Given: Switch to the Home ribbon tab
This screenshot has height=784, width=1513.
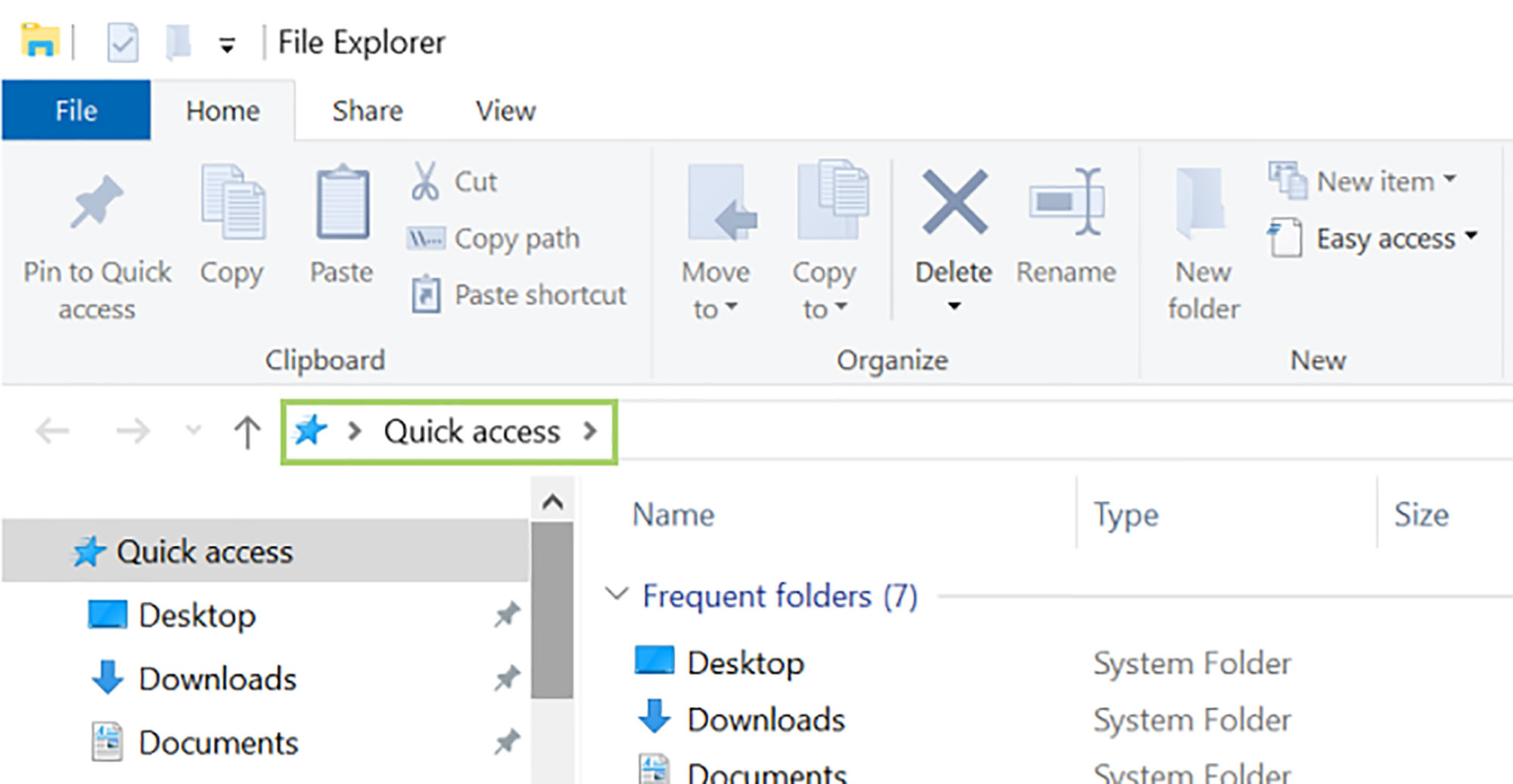Looking at the screenshot, I should 223,111.
